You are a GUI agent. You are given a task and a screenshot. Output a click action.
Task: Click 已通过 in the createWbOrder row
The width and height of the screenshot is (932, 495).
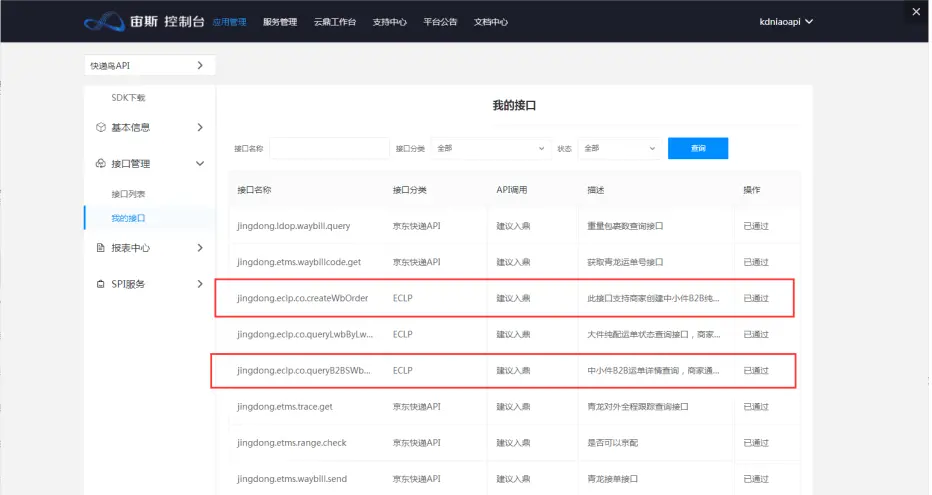(x=756, y=298)
